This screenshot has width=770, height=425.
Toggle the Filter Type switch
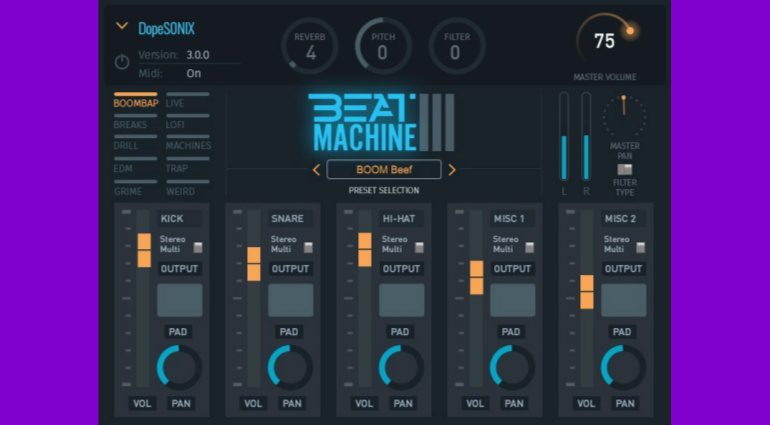pos(625,170)
